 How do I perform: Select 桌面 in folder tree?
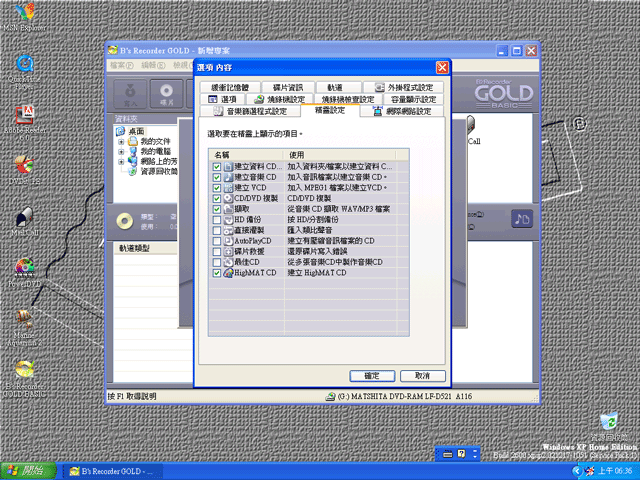click(136, 131)
